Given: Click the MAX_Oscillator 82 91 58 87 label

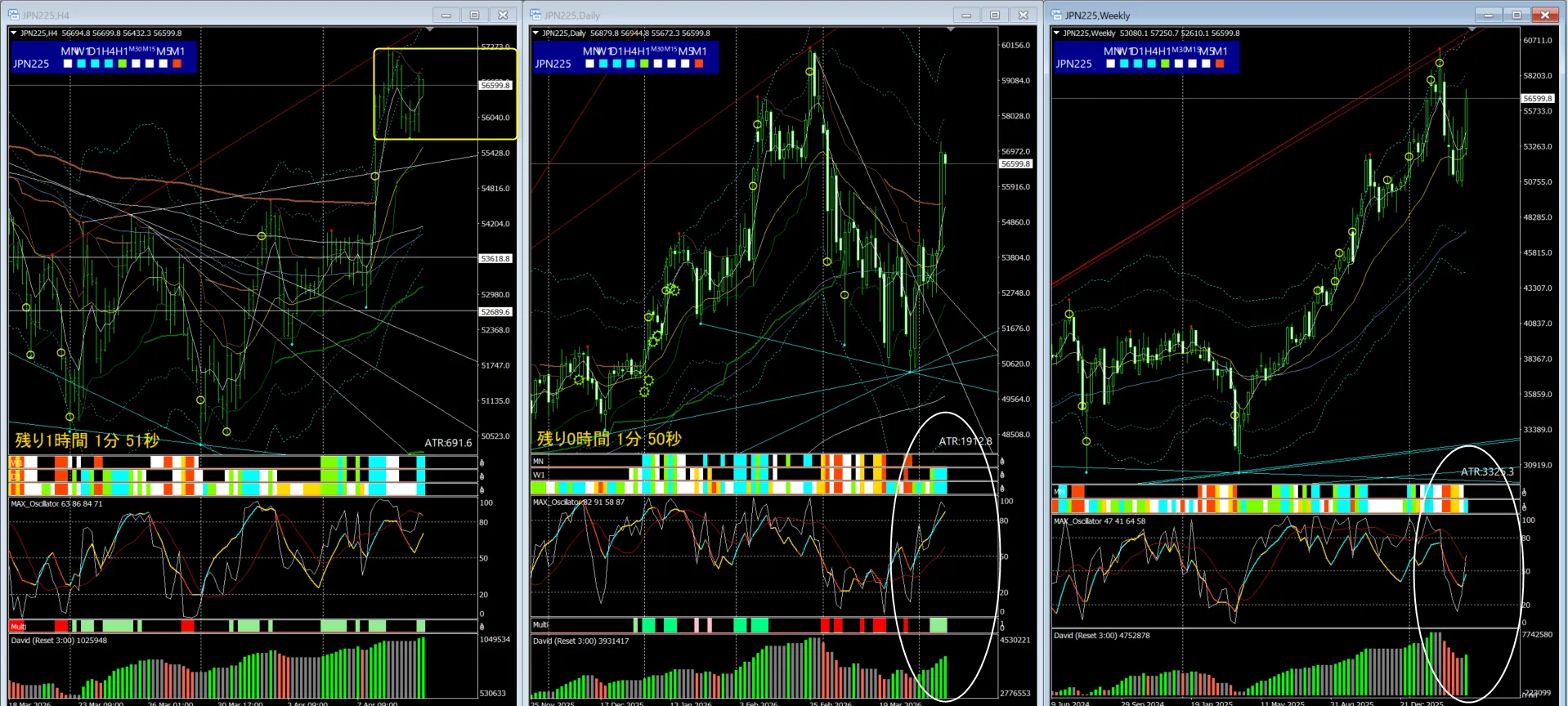Looking at the screenshot, I should pos(579,502).
